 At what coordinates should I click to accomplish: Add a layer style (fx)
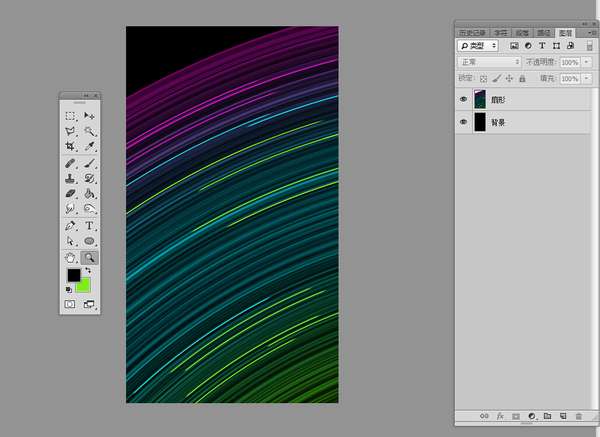(500, 416)
